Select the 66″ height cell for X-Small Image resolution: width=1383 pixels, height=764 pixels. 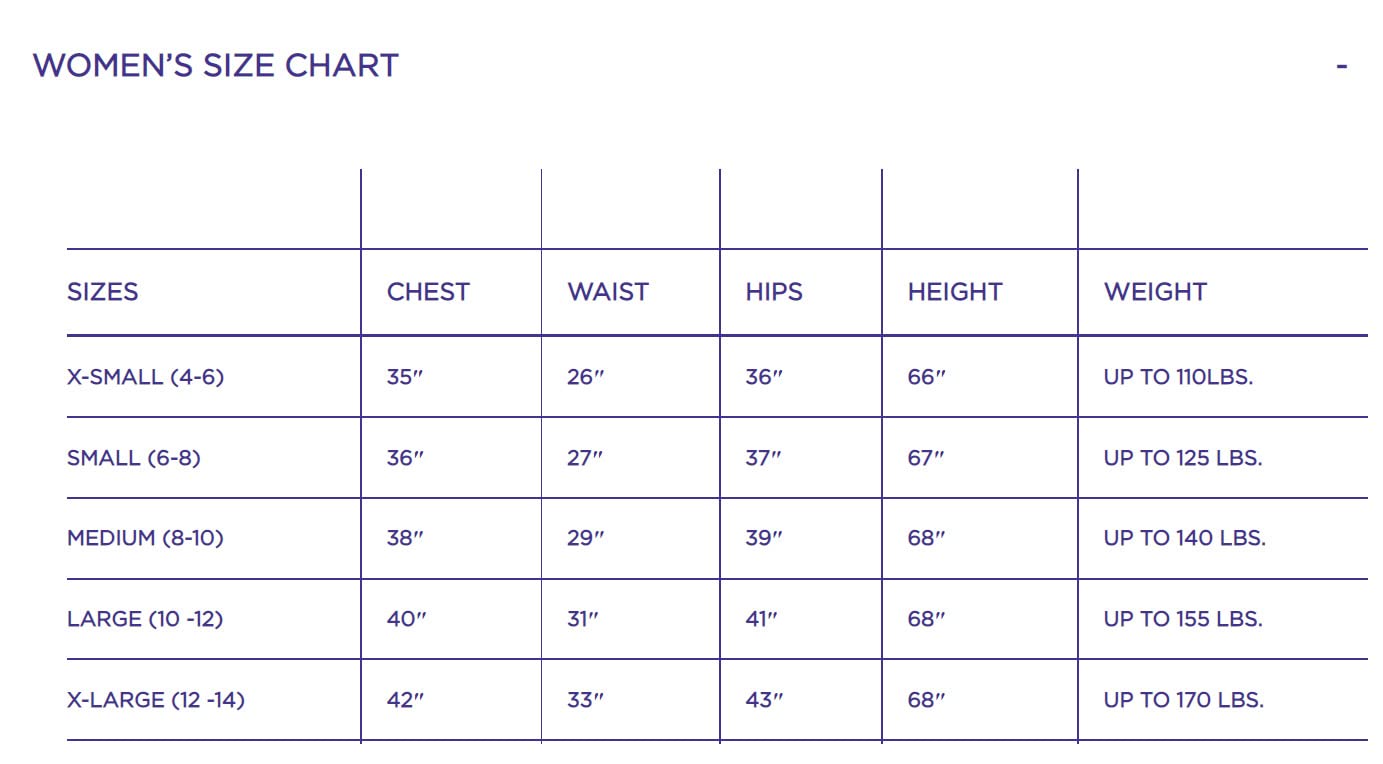926,377
